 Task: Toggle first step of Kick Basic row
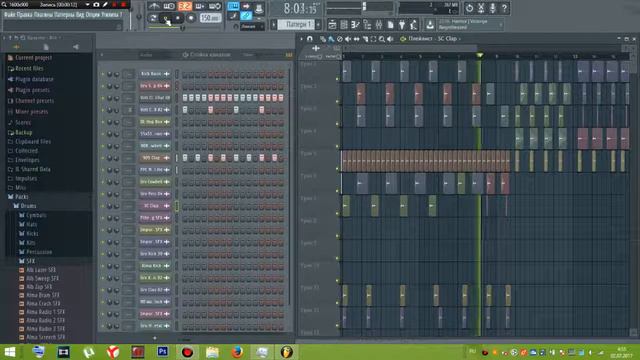click(185, 74)
